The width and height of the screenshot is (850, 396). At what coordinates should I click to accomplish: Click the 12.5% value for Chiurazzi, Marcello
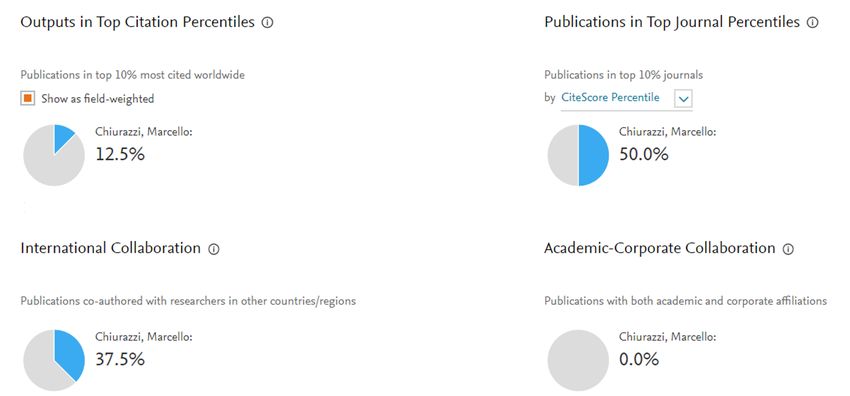pyautogui.click(x=120, y=154)
